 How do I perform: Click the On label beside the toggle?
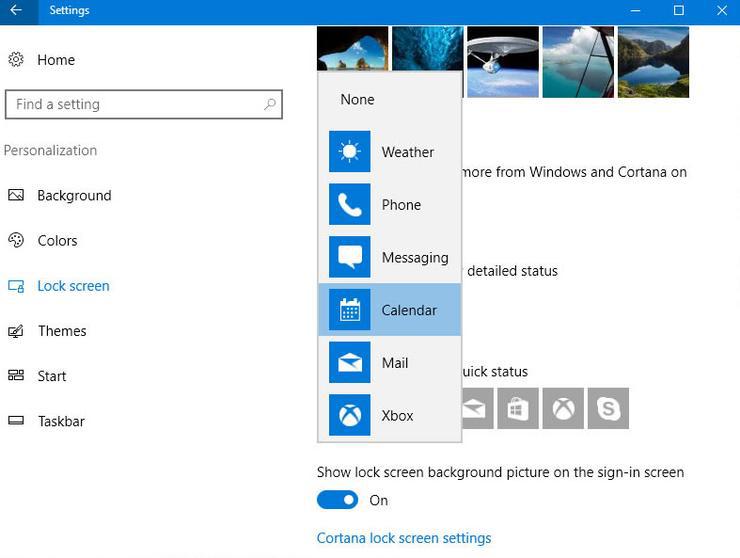378,500
